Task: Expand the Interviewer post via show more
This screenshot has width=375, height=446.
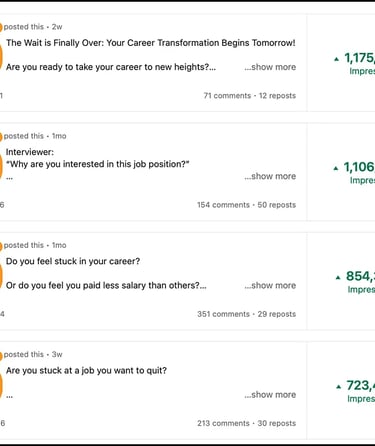Action: pos(270,176)
